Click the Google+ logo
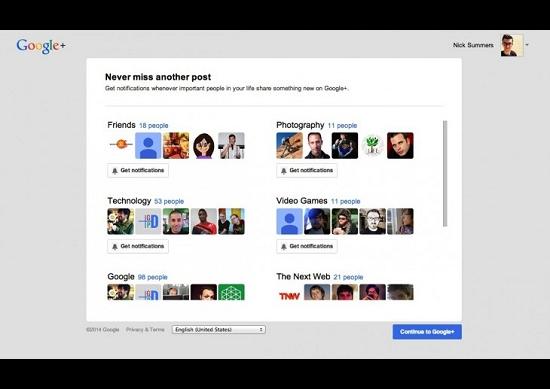Viewport: 550px width, 389px height. [41, 46]
